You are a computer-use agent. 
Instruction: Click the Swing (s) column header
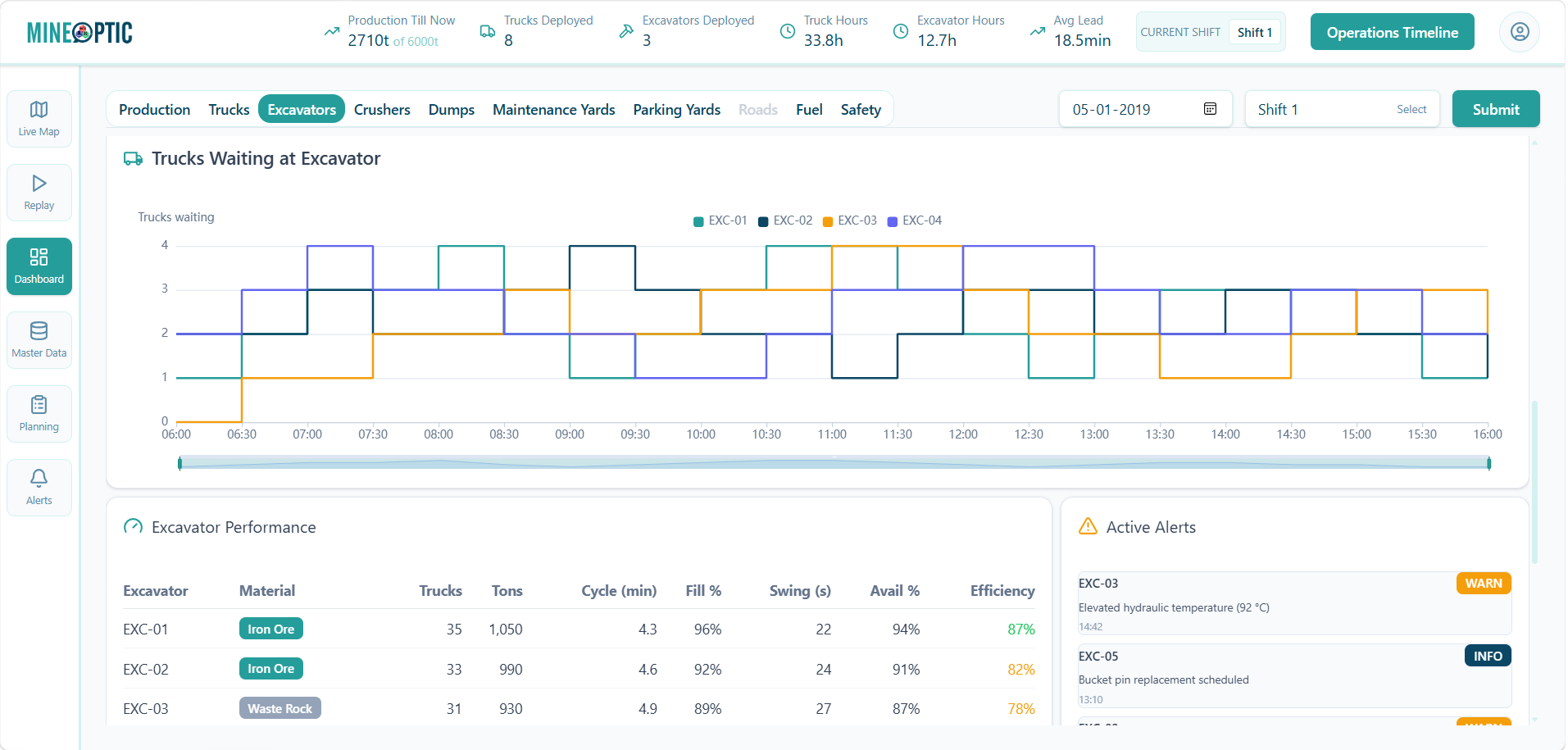tap(800, 591)
